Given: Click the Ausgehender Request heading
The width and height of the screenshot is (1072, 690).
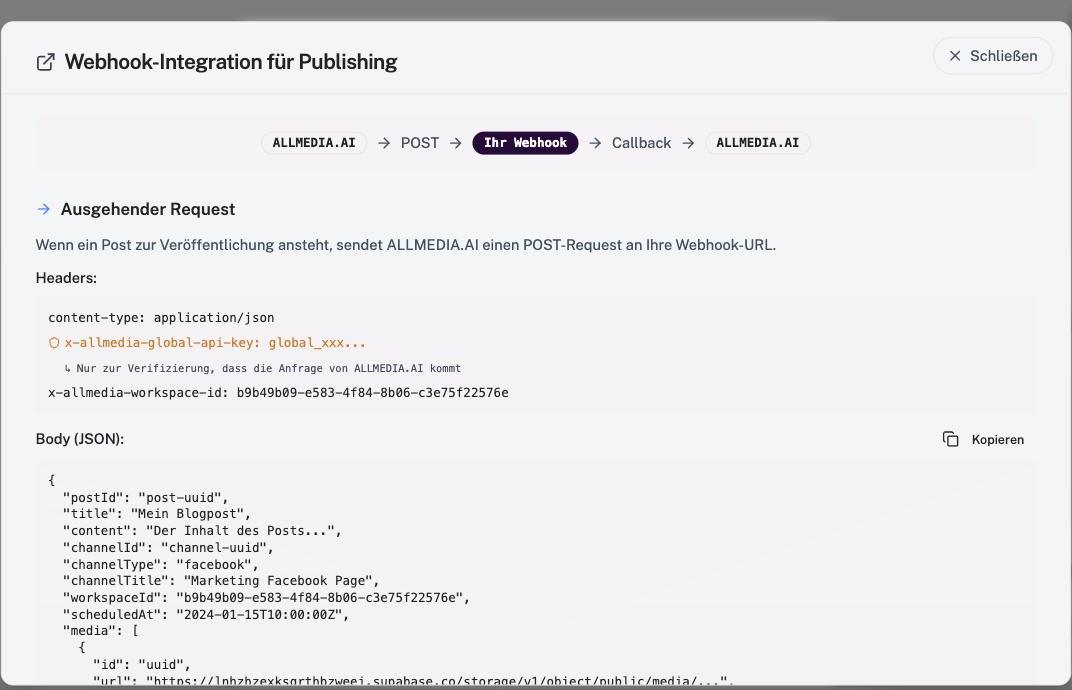Looking at the screenshot, I should [x=148, y=209].
